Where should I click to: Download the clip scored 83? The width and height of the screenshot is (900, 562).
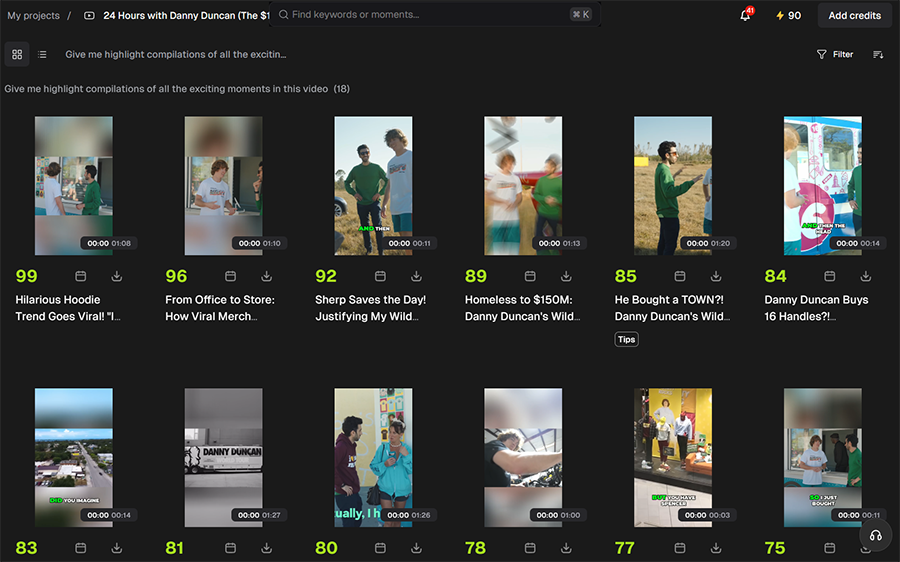[117, 548]
